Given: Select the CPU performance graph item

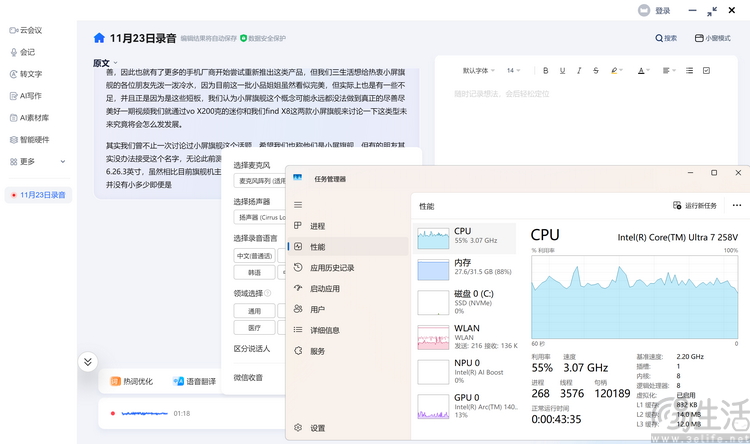Looking at the screenshot, I should 465,238.
